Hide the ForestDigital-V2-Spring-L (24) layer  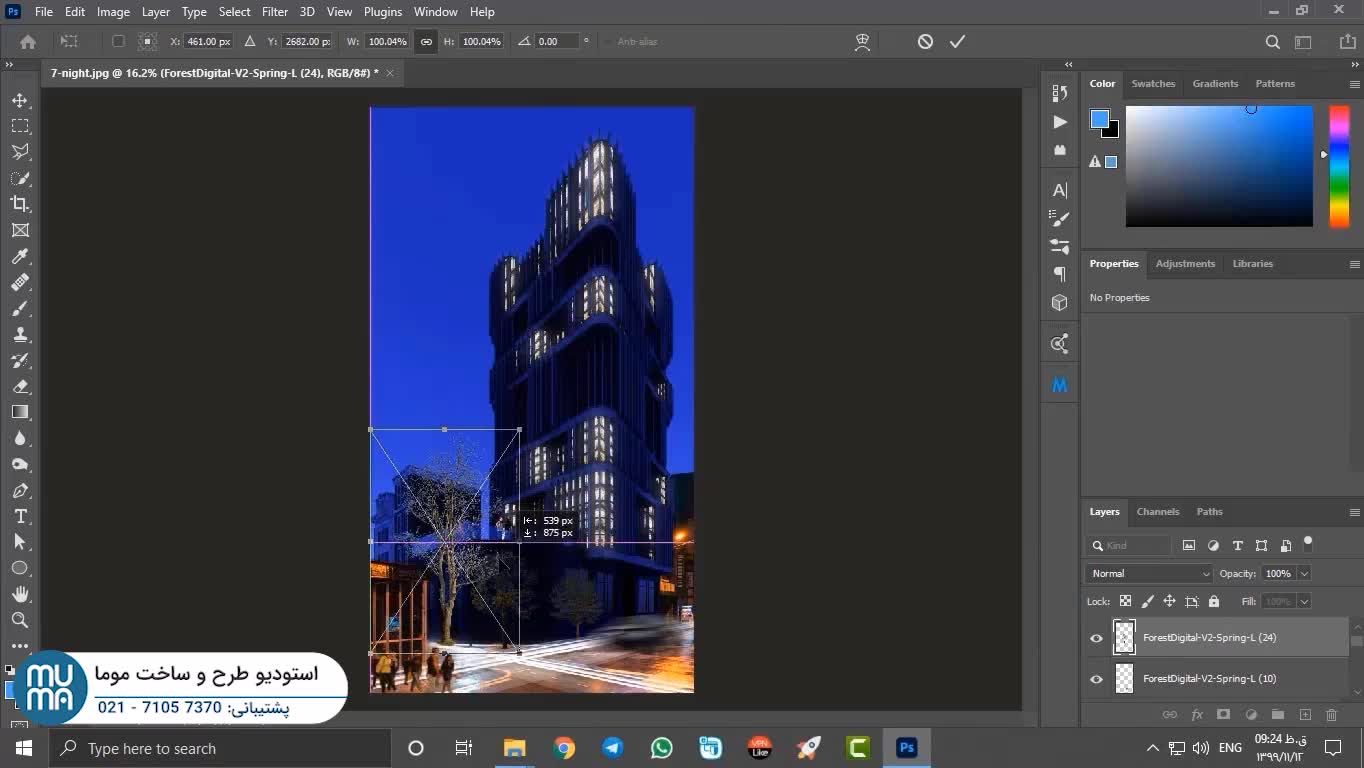click(1096, 638)
